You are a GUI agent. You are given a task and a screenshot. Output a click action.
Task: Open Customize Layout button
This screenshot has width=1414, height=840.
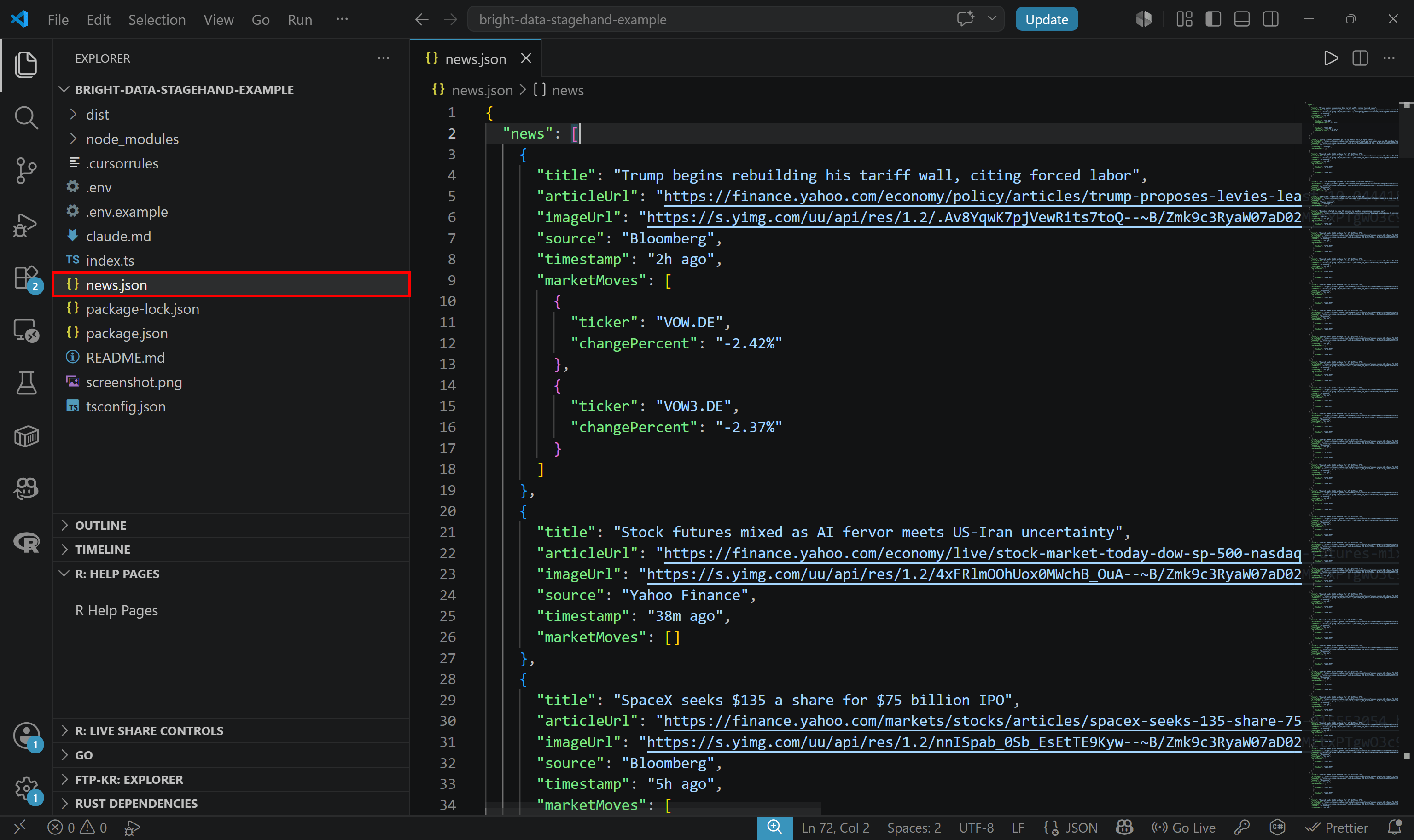coord(1184,19)
